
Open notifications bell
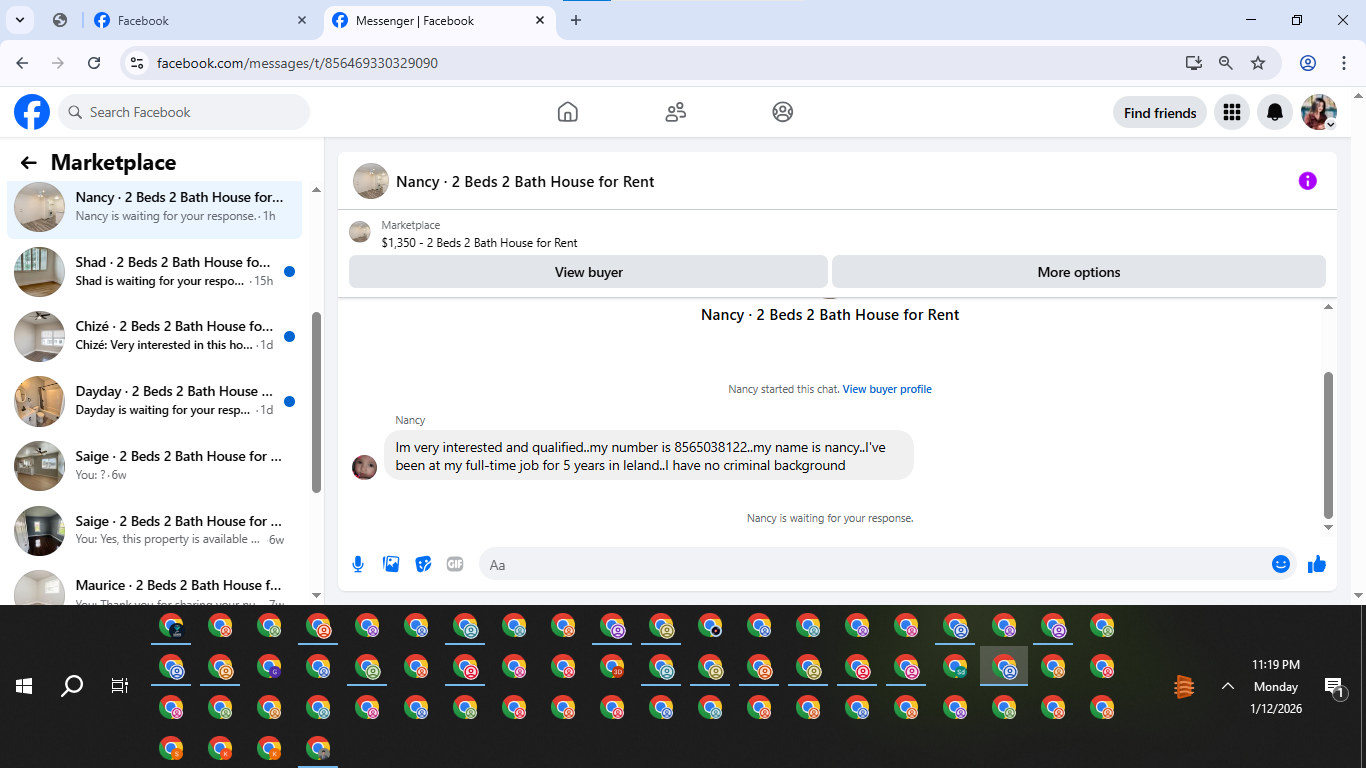(1275, 113)
